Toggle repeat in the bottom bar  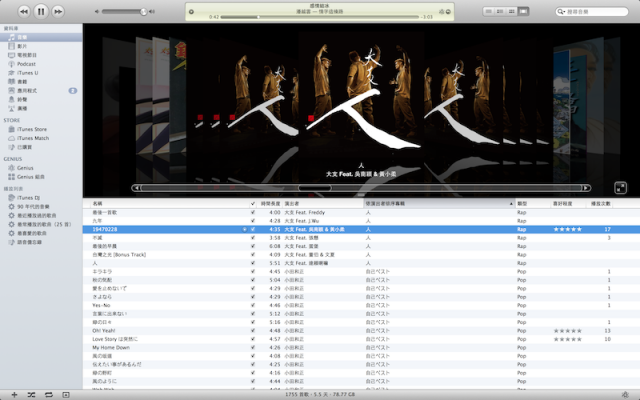[49, 395]
